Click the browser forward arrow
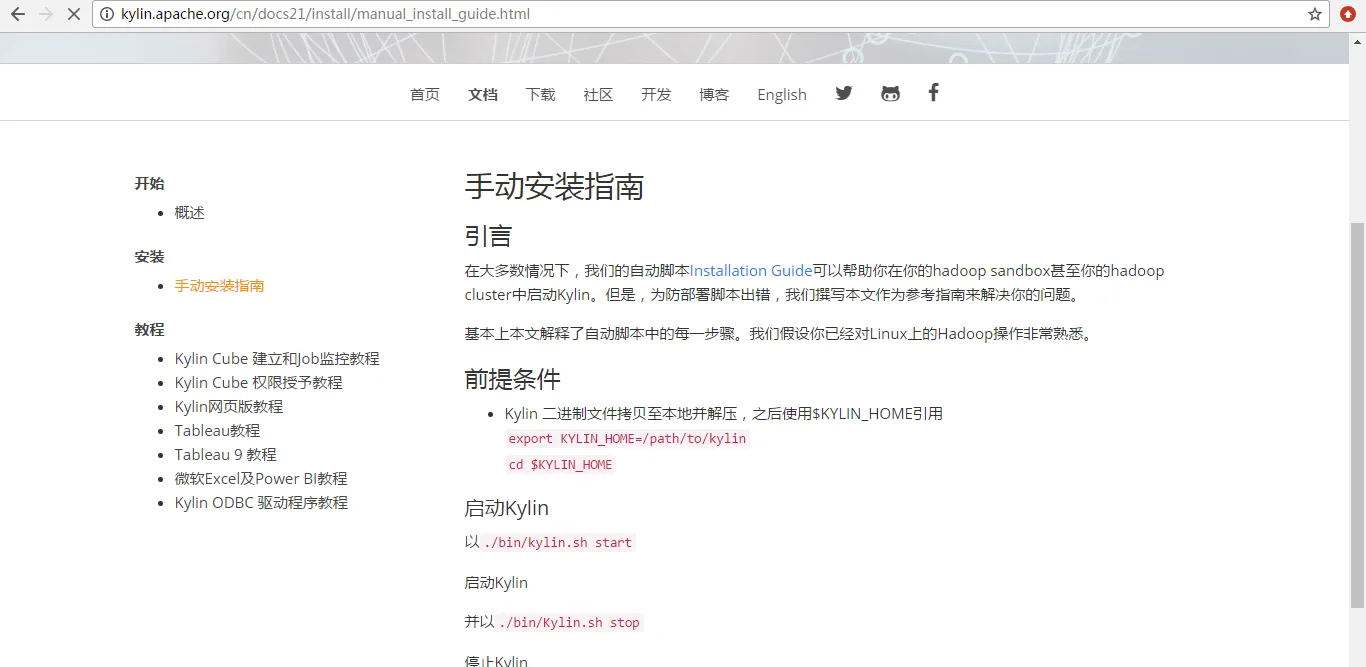This screenshot has width=1366, height=667. (x=45, y=14)
